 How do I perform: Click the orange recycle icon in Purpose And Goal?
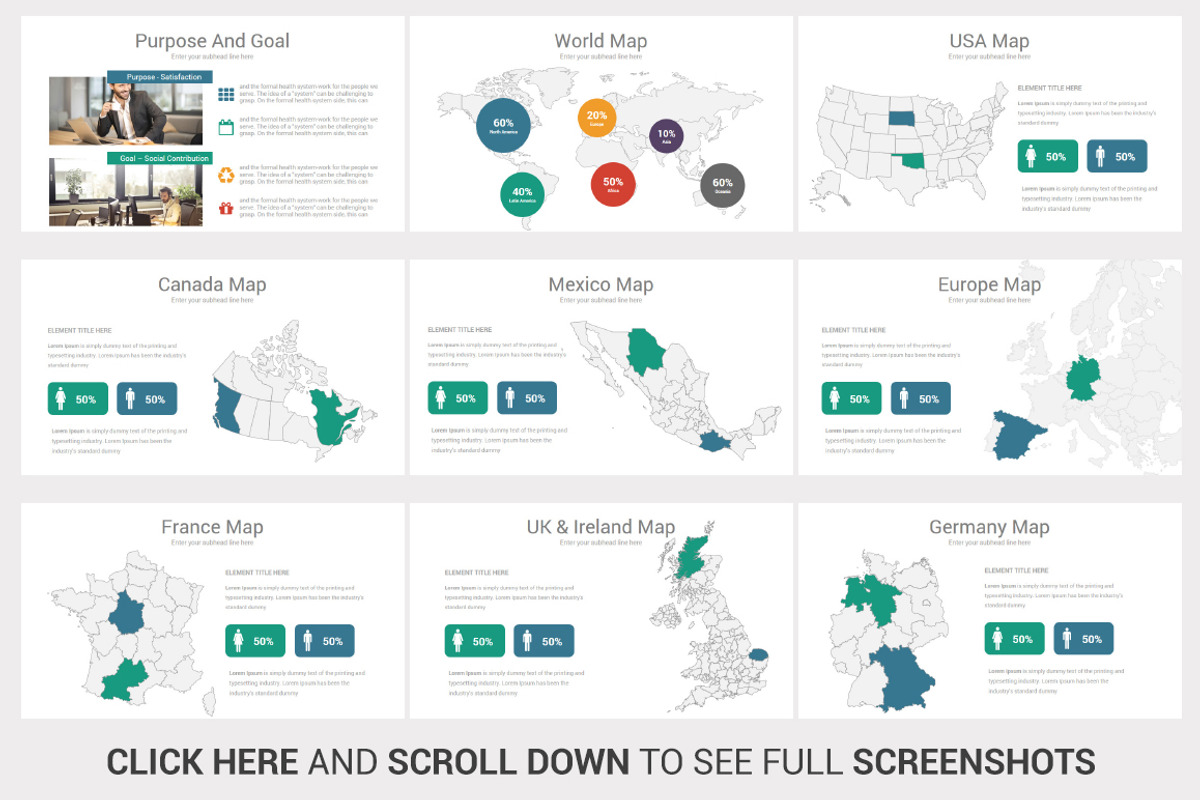click(226, 176)
